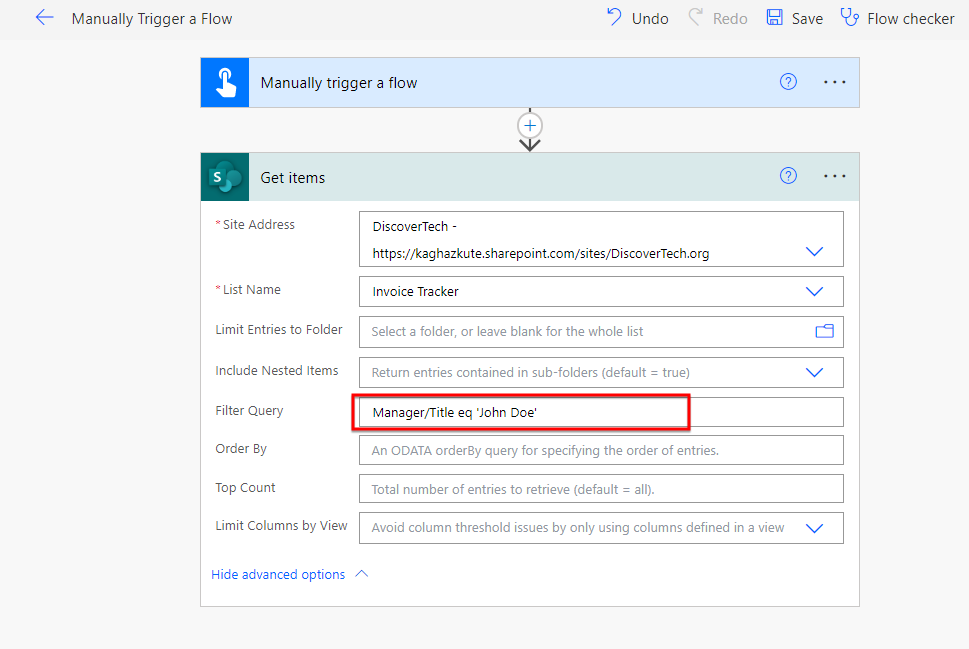Open the folder picker for Limit Entries to Folder

(x=824, y=331)
